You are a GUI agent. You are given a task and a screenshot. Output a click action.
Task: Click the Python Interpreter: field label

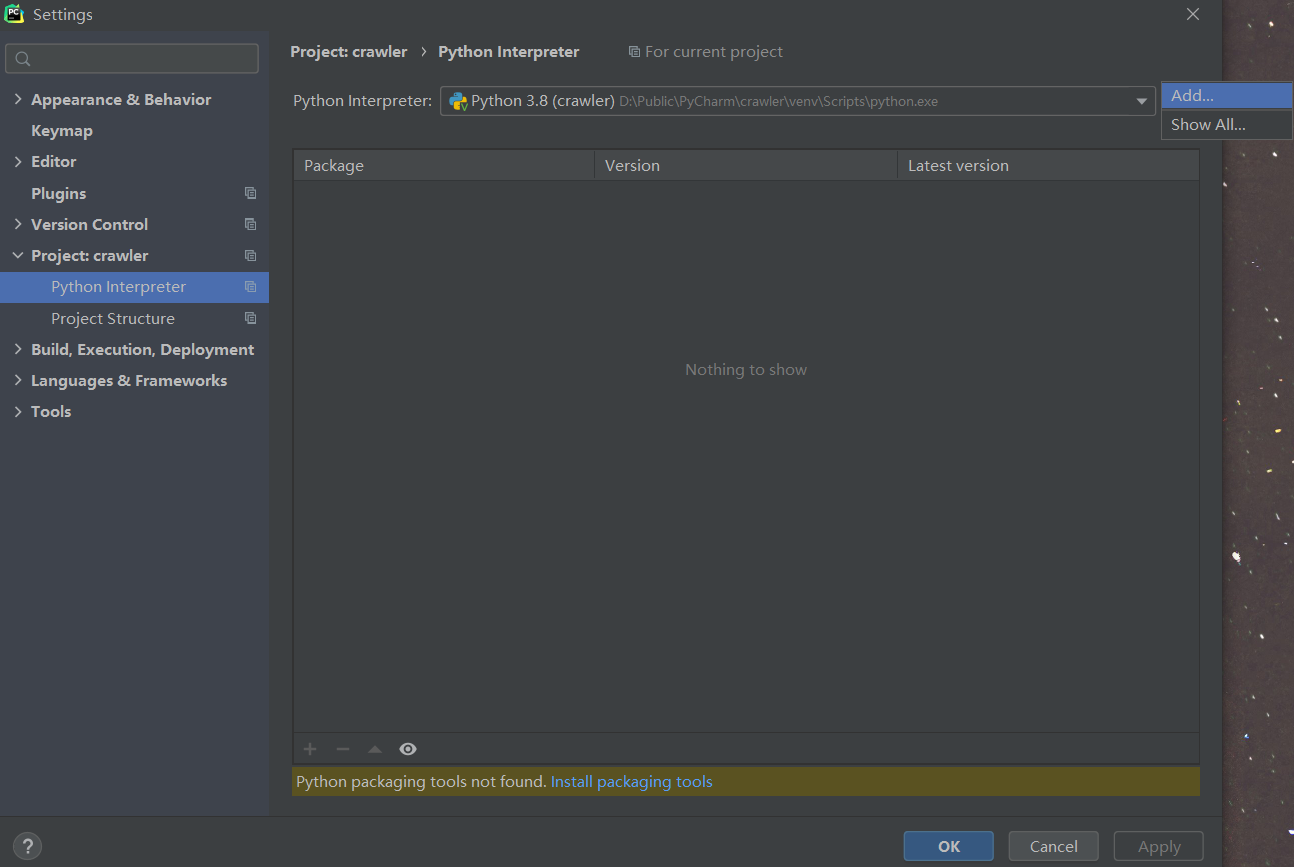click(x=363, y=101)
